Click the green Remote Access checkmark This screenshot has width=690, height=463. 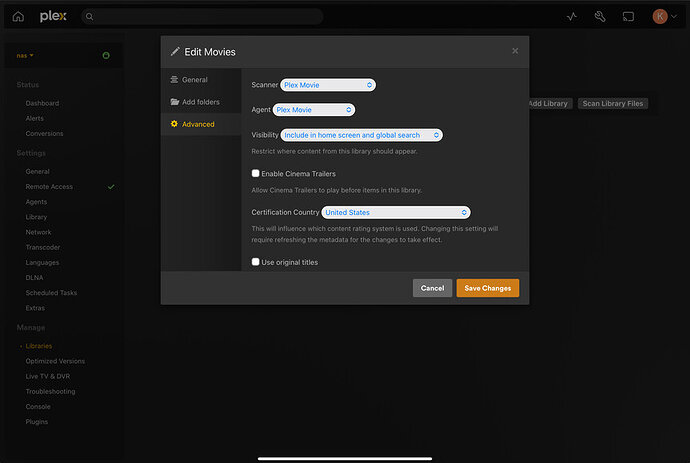111,187
